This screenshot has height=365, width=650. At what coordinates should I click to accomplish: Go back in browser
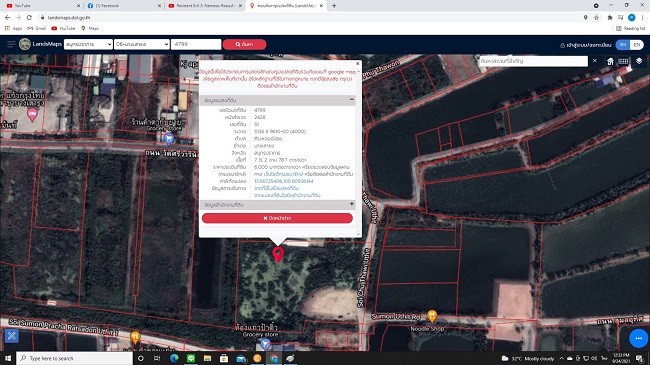[x=7, y=17]
